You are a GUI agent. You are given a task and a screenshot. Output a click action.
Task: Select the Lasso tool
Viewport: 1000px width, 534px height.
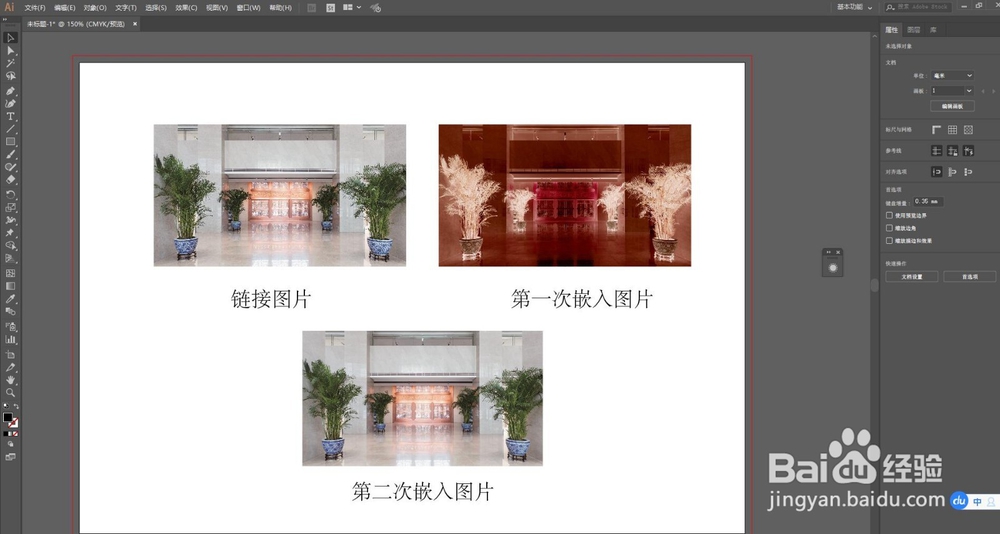click(x=11, y=76)
